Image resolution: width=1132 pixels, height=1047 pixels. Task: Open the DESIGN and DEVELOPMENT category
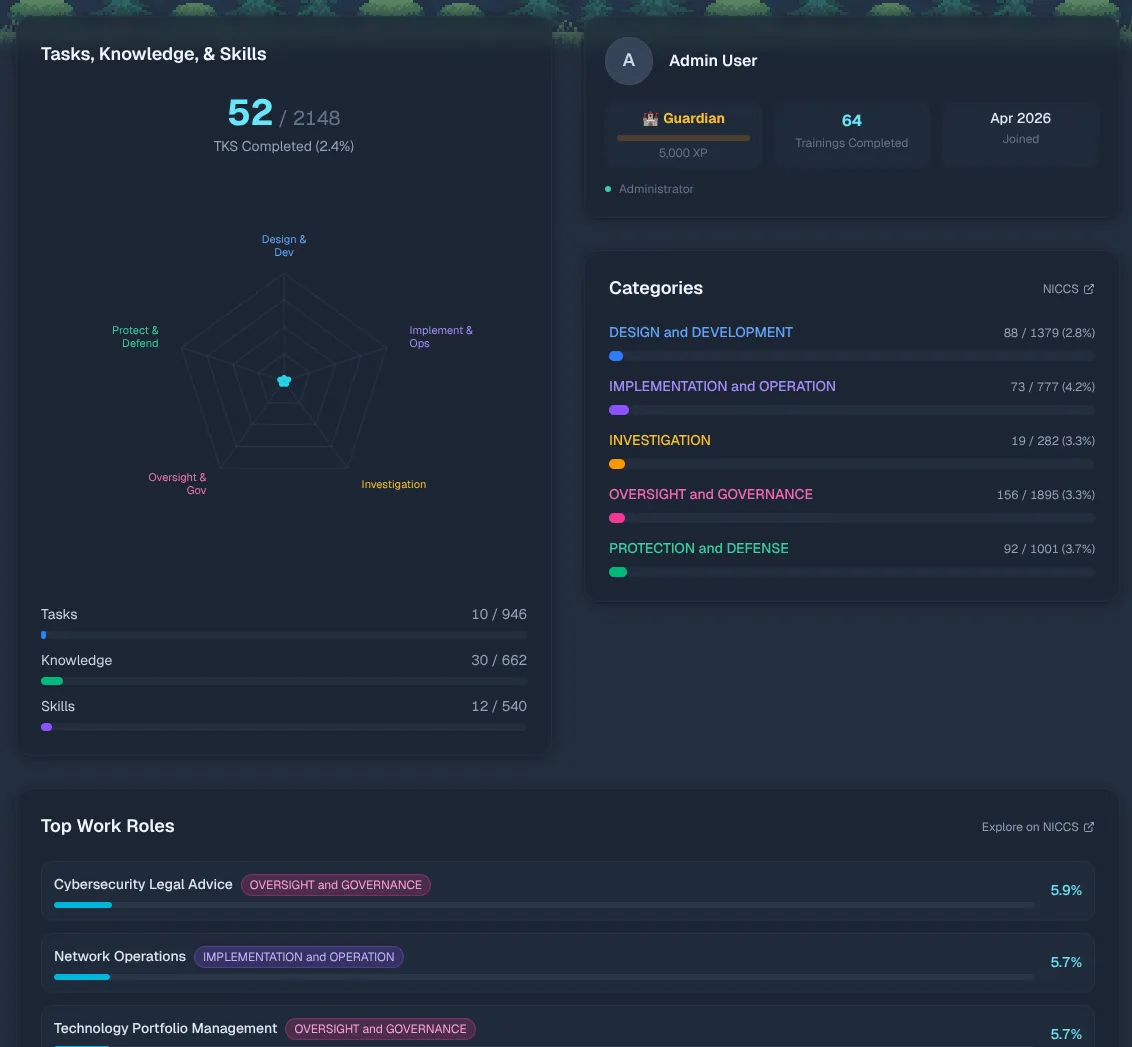point(700,332)
